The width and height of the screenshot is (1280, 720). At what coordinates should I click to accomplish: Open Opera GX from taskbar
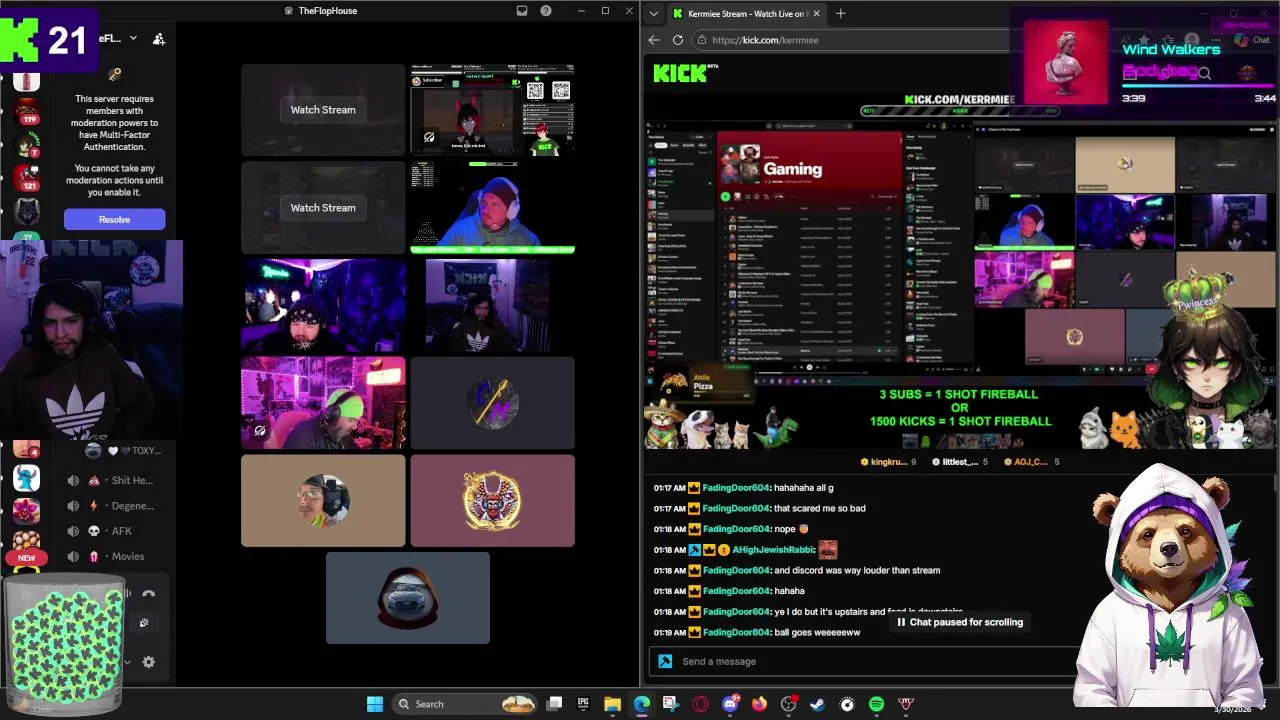pos(701,704)
